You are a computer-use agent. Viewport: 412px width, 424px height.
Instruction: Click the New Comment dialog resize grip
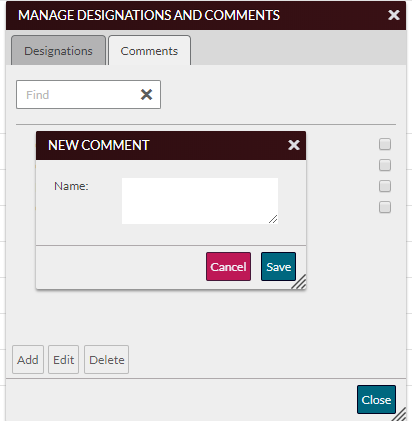[299, 282]
